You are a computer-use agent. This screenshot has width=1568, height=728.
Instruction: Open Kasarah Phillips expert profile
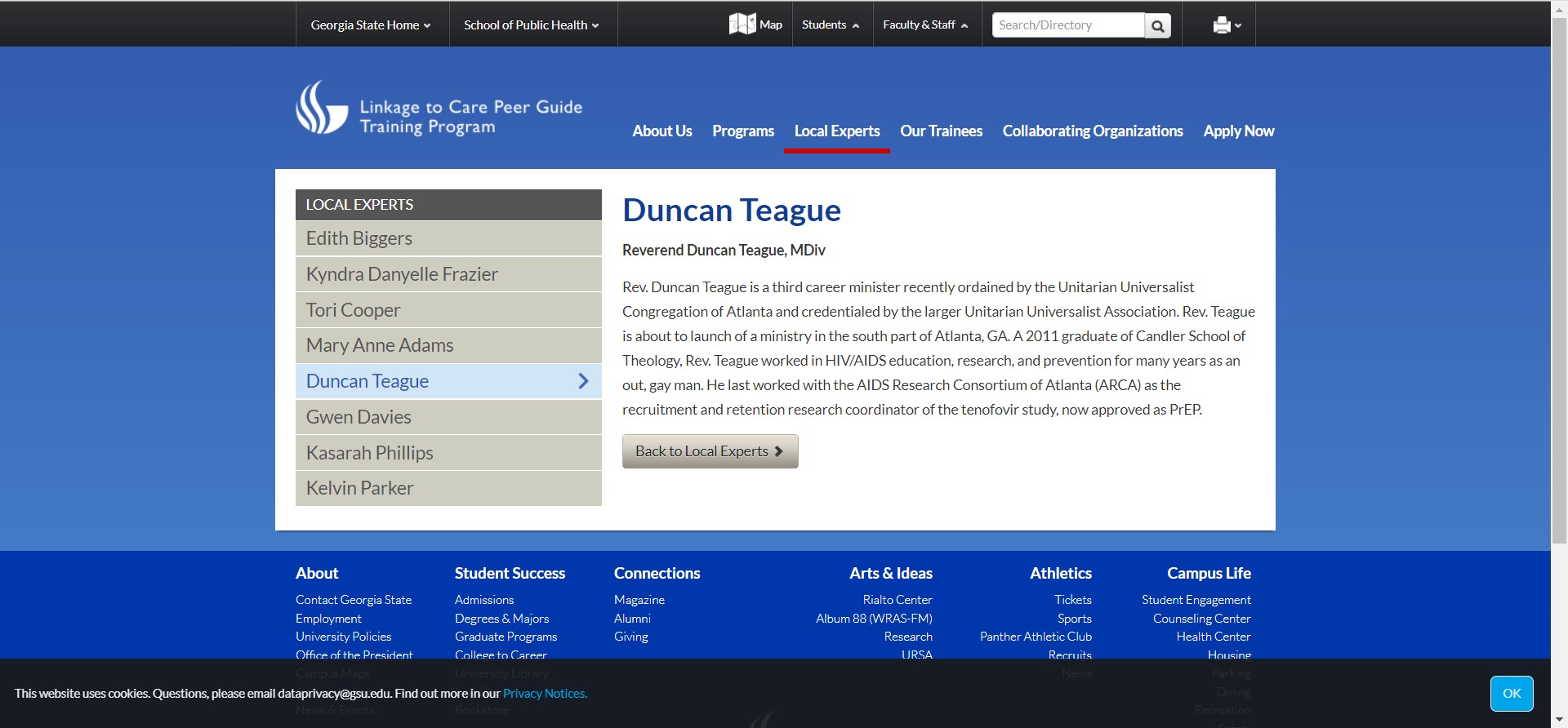tap(369, 453)
